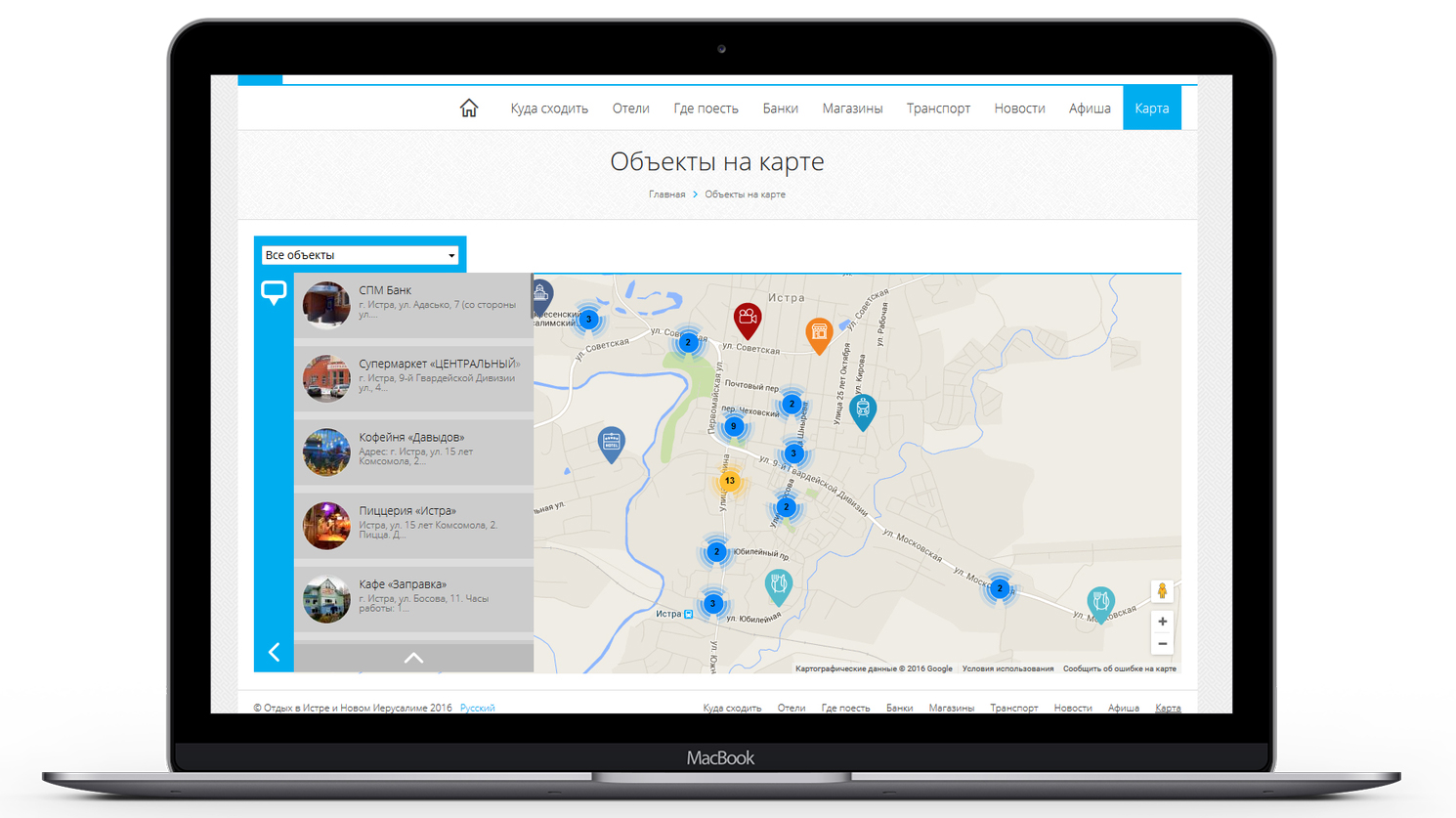This screenshot has width=1456, height=818.
Task: Open the yellow cluster marker numbered 13
Action: tap(729, 481)
